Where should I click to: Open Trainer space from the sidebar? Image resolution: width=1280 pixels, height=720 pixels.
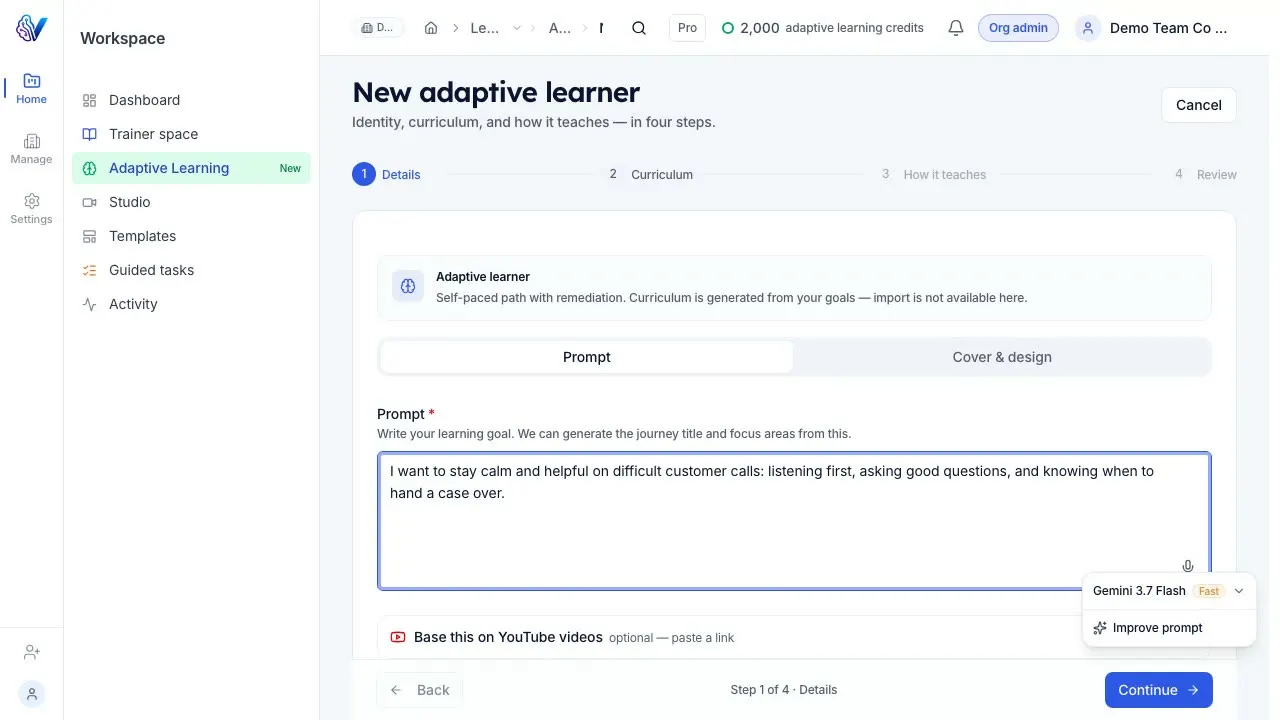tap(191, 134)
